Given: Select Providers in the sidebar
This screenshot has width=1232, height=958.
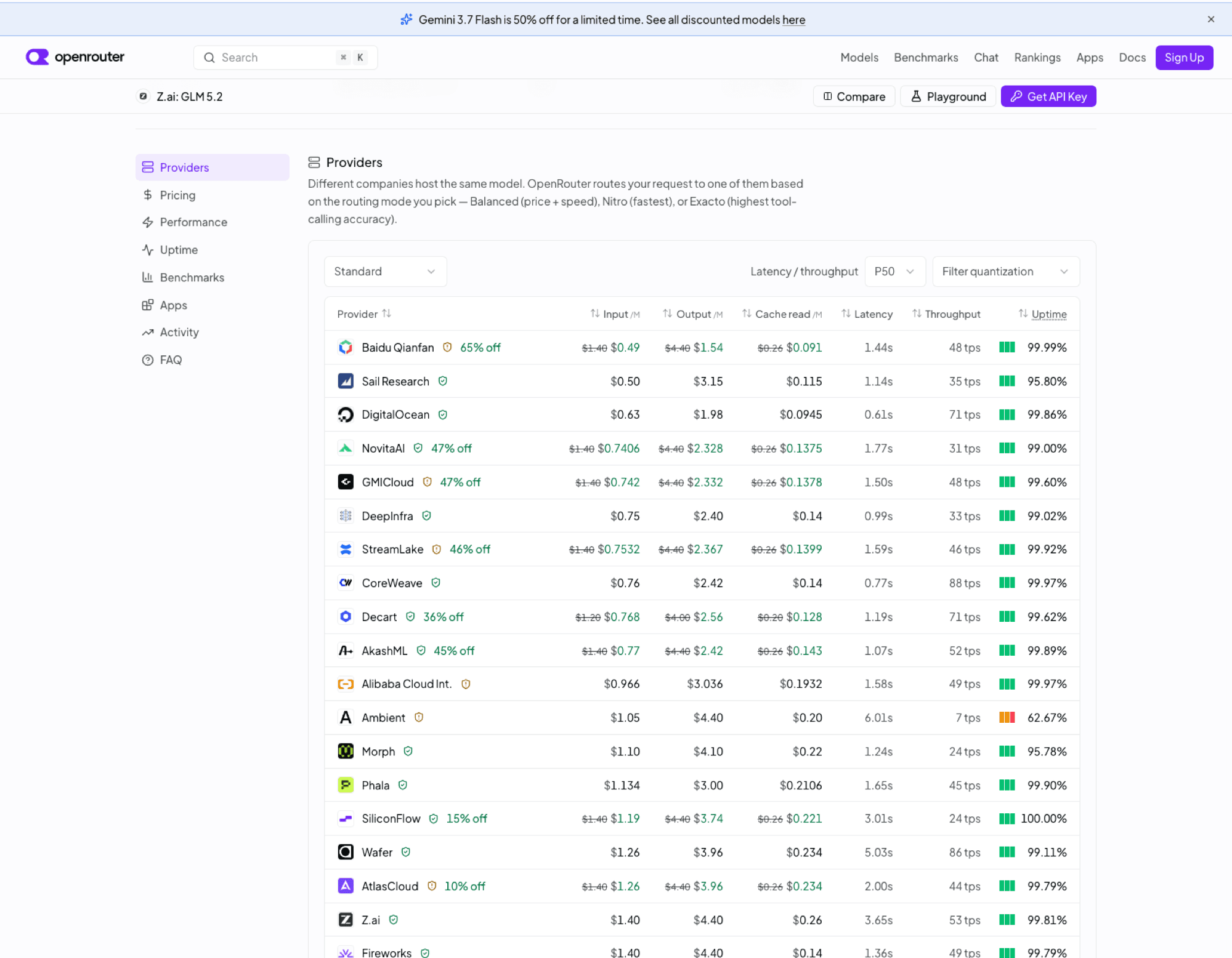Looking at the screenshot, I should (x=213, y=167).
